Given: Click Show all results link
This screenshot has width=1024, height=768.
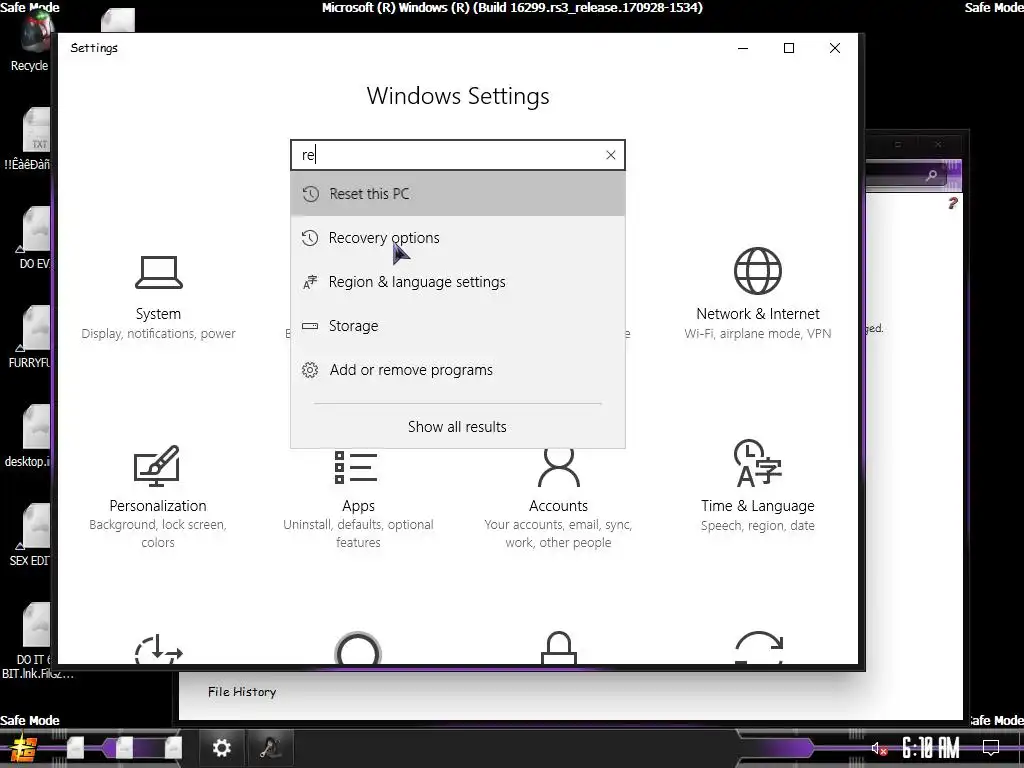Looking at the screenshot, I should tap(457, 426).
